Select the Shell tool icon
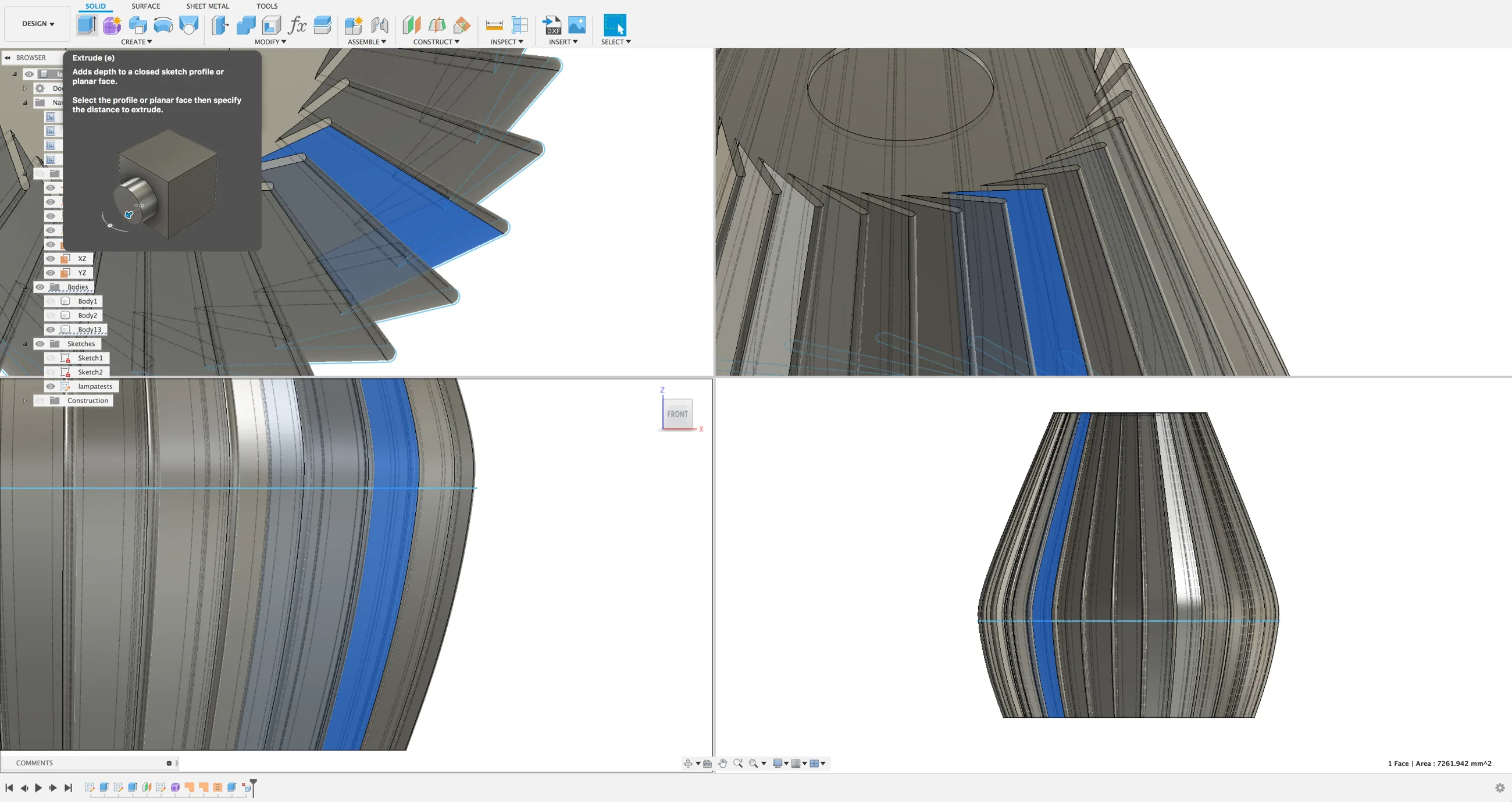The width and height of the screenshot is (1512, 802). coord(271,25)
